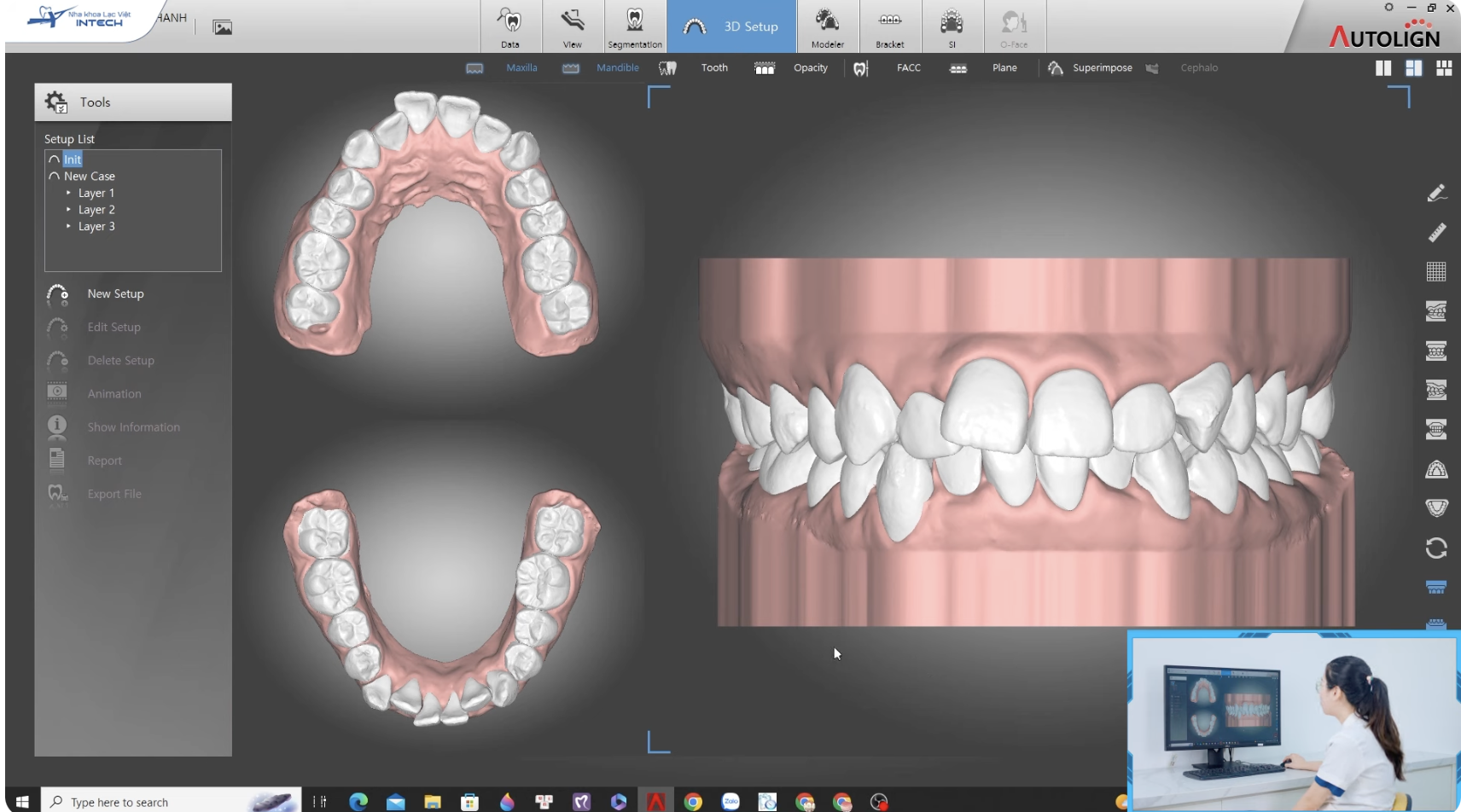Open the Modeler module
The image size is (1461, 812).
827,26
